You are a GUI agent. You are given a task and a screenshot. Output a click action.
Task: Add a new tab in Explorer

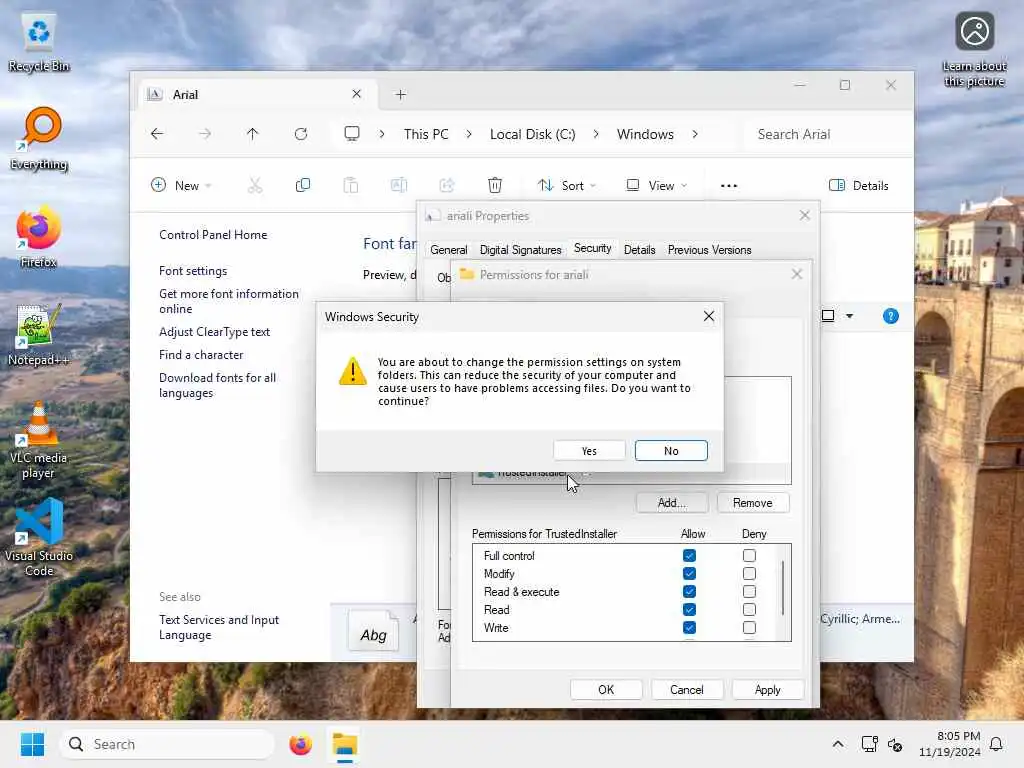coord(400,95)
